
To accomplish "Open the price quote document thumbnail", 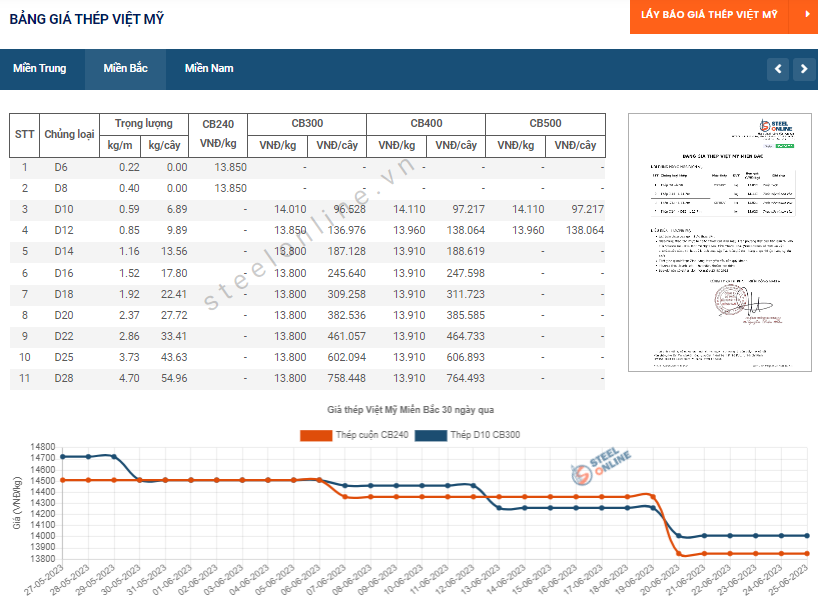I will click(x=719, y=242).
